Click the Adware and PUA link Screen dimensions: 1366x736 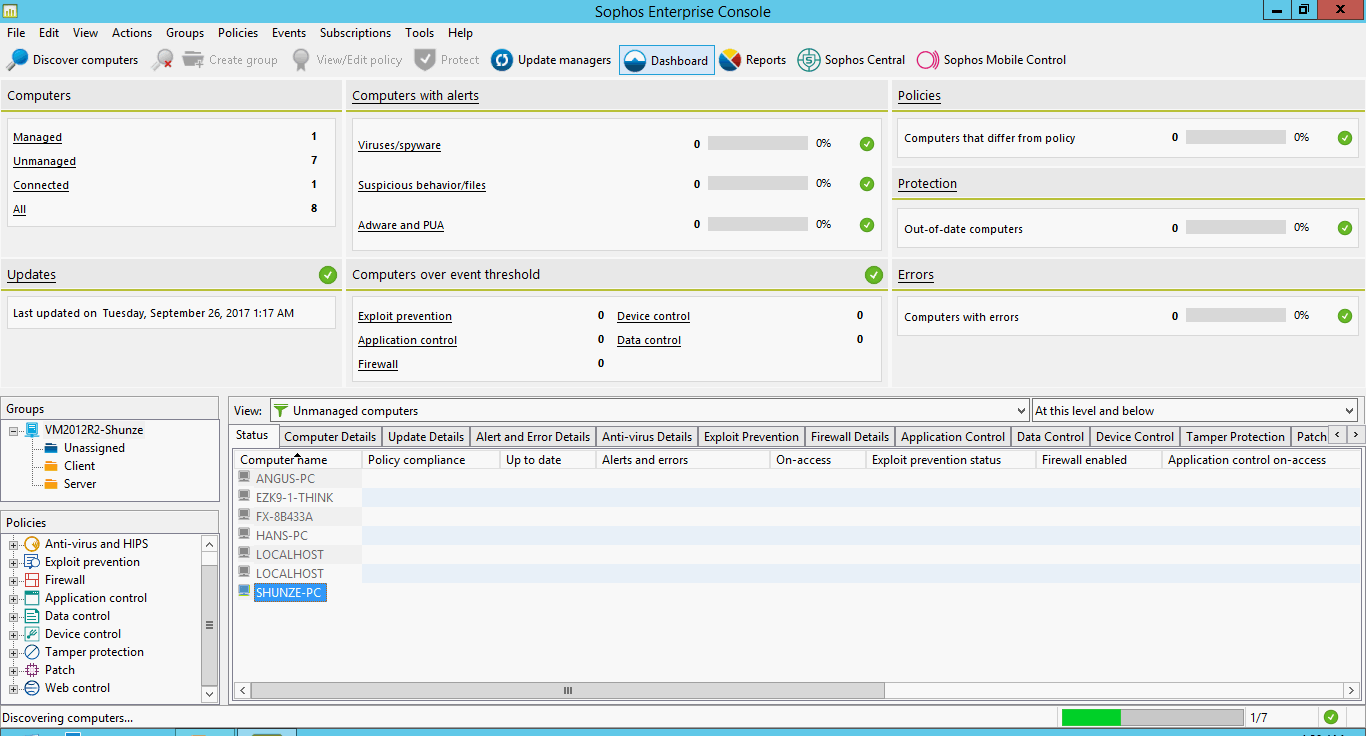click(x=401, y=225)
